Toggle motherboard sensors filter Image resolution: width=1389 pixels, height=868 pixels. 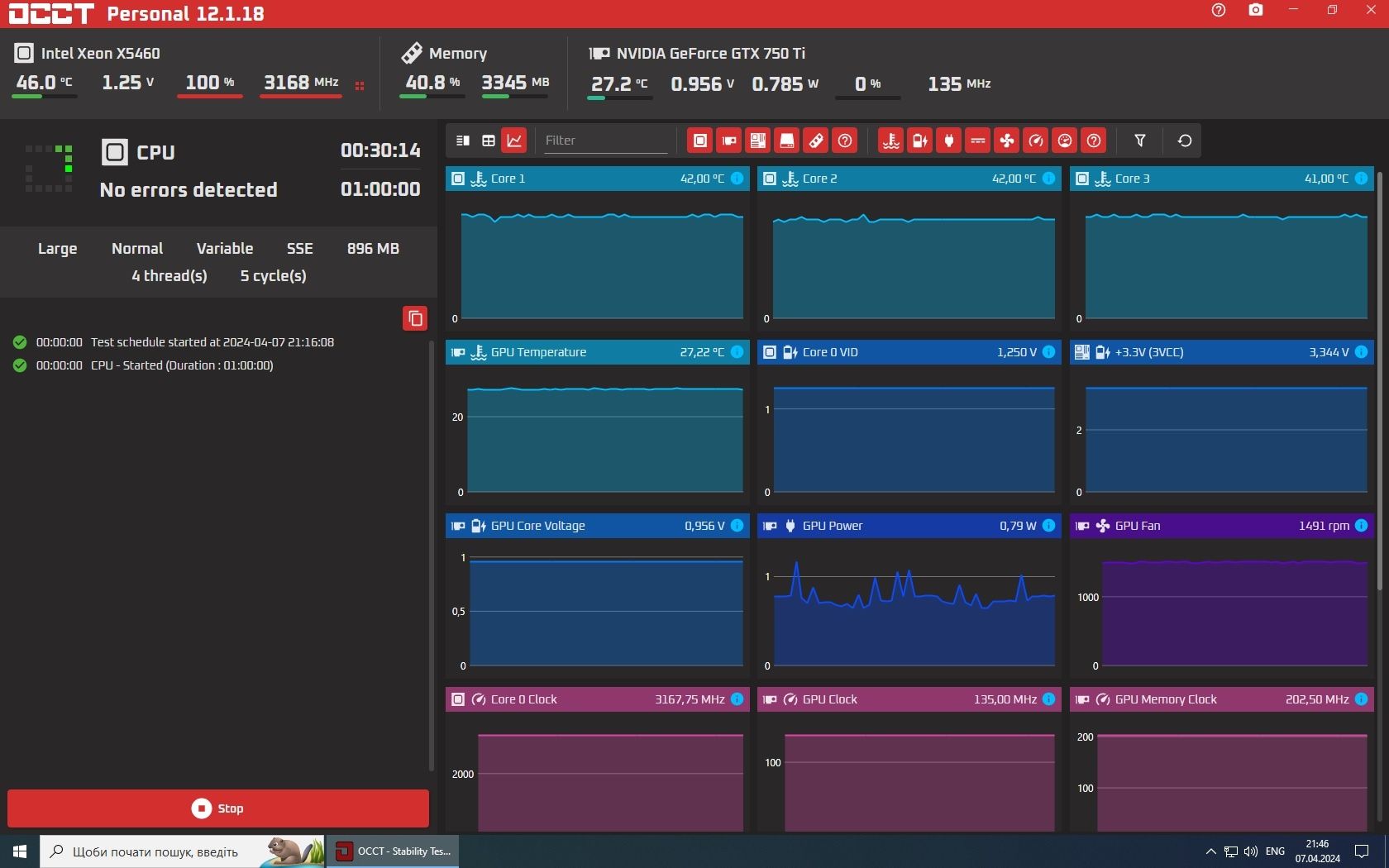758,141
